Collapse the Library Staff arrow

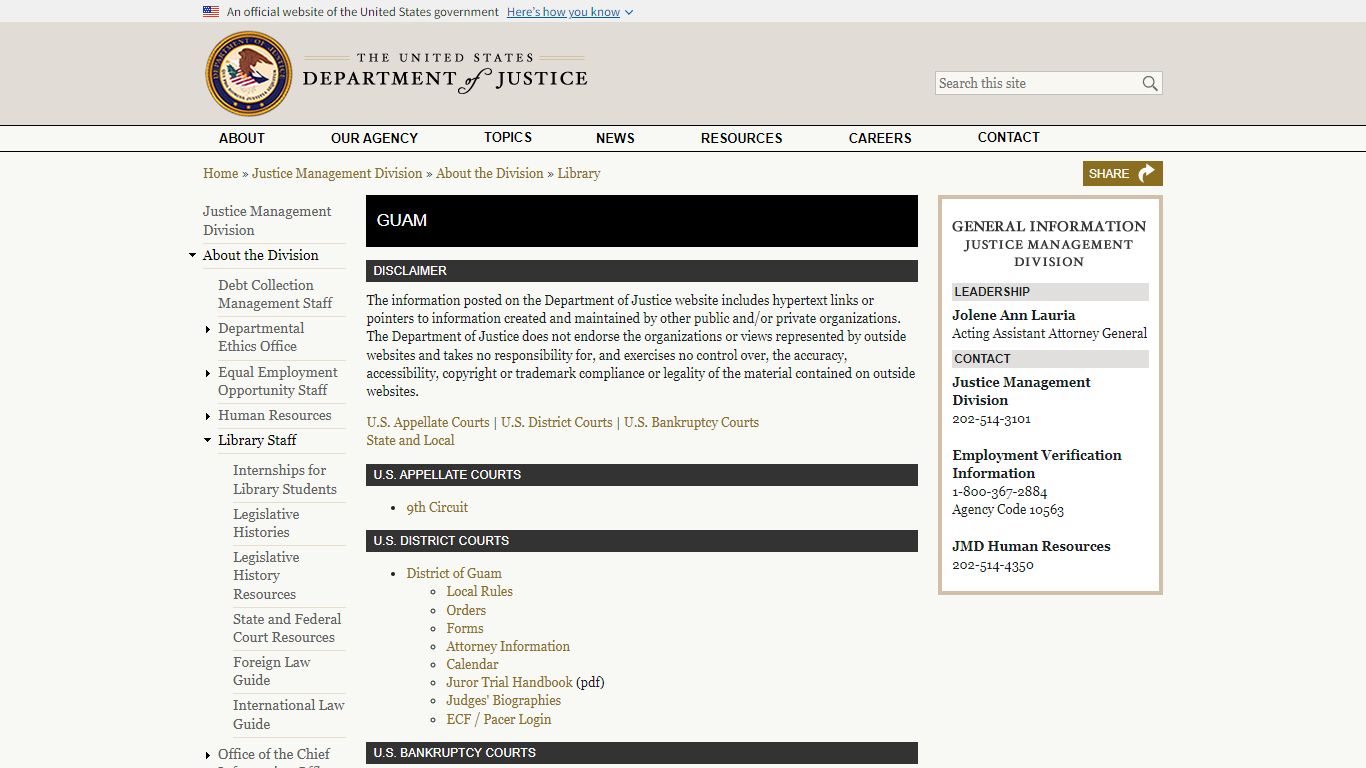(x=207, y=440)
